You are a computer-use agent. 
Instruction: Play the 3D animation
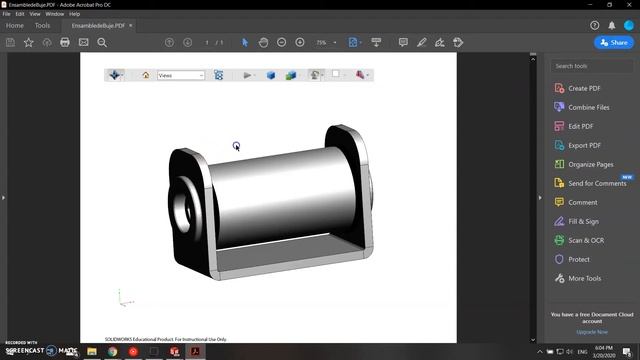point(247,75)
